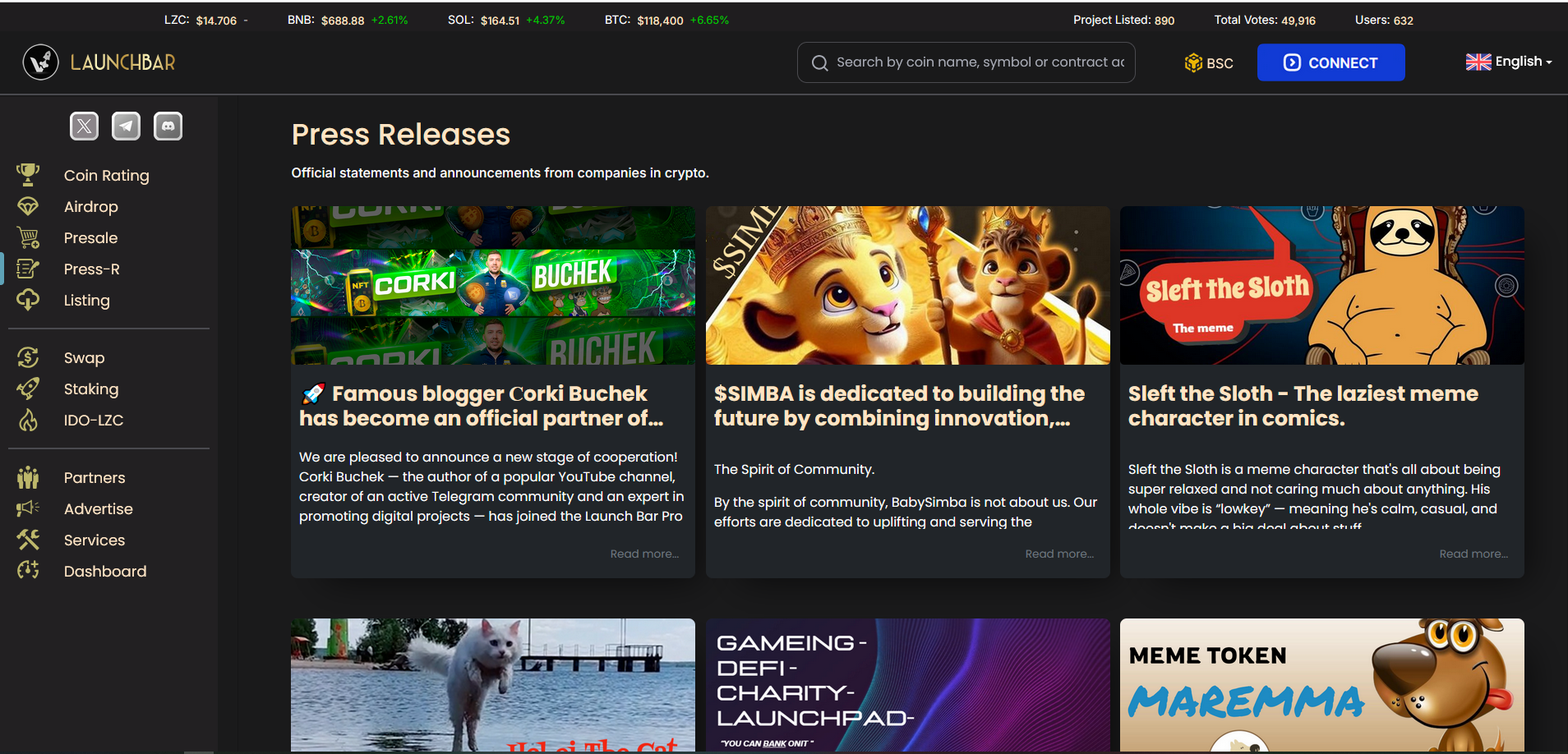This screenshot has height=754, width=1568.
Task: Click the Presale shopping cart icon
Action: click(28, 238)
